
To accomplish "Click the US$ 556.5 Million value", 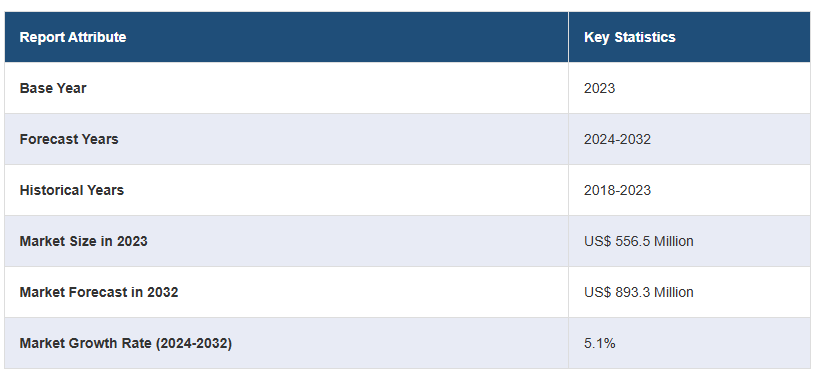I will (x=639, y=241).
